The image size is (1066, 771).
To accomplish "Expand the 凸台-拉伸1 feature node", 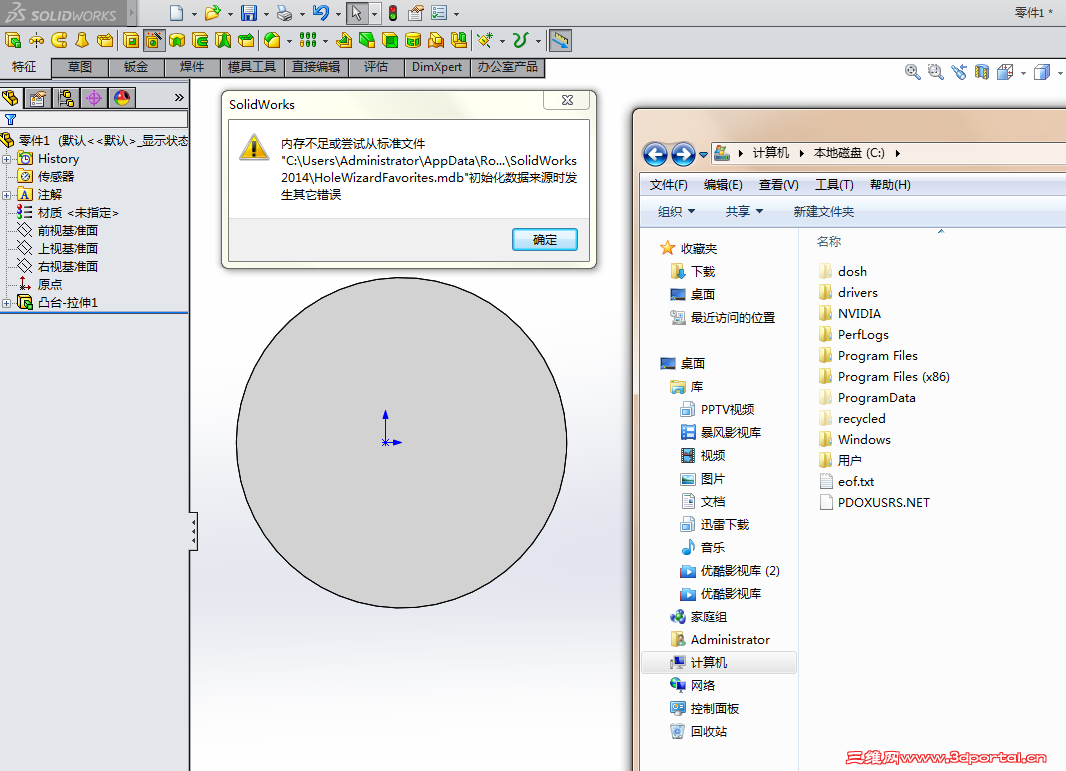I will click(x=7, y=303).
